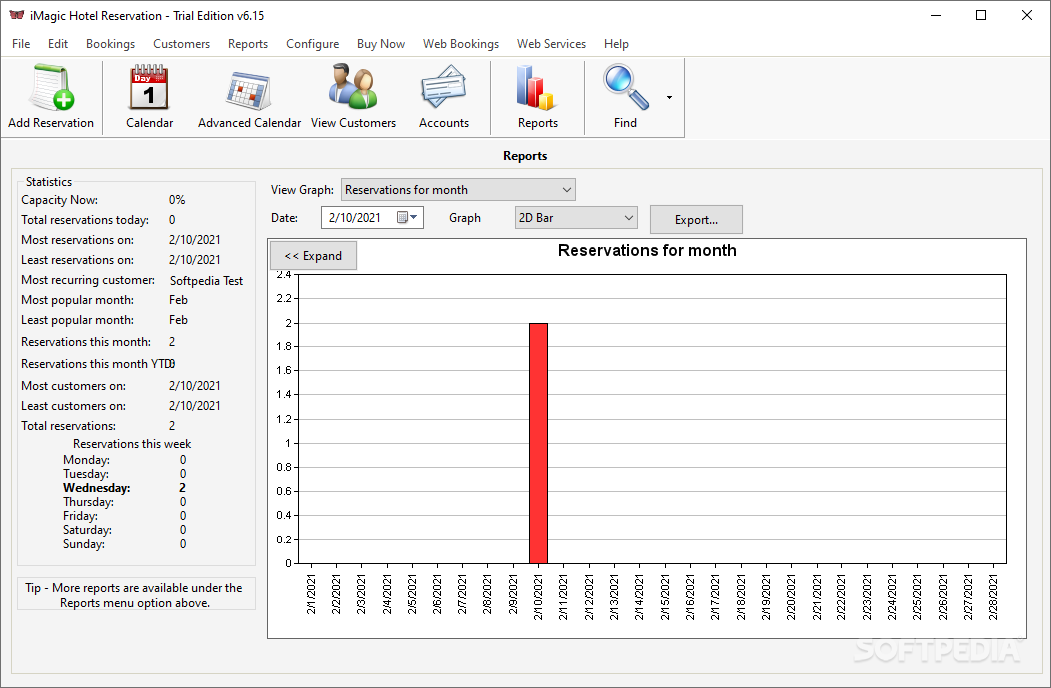Image resolution: width=1051 pixels, height=688 pixels.
Task: Click the Export... button
Action: (696, 220)
